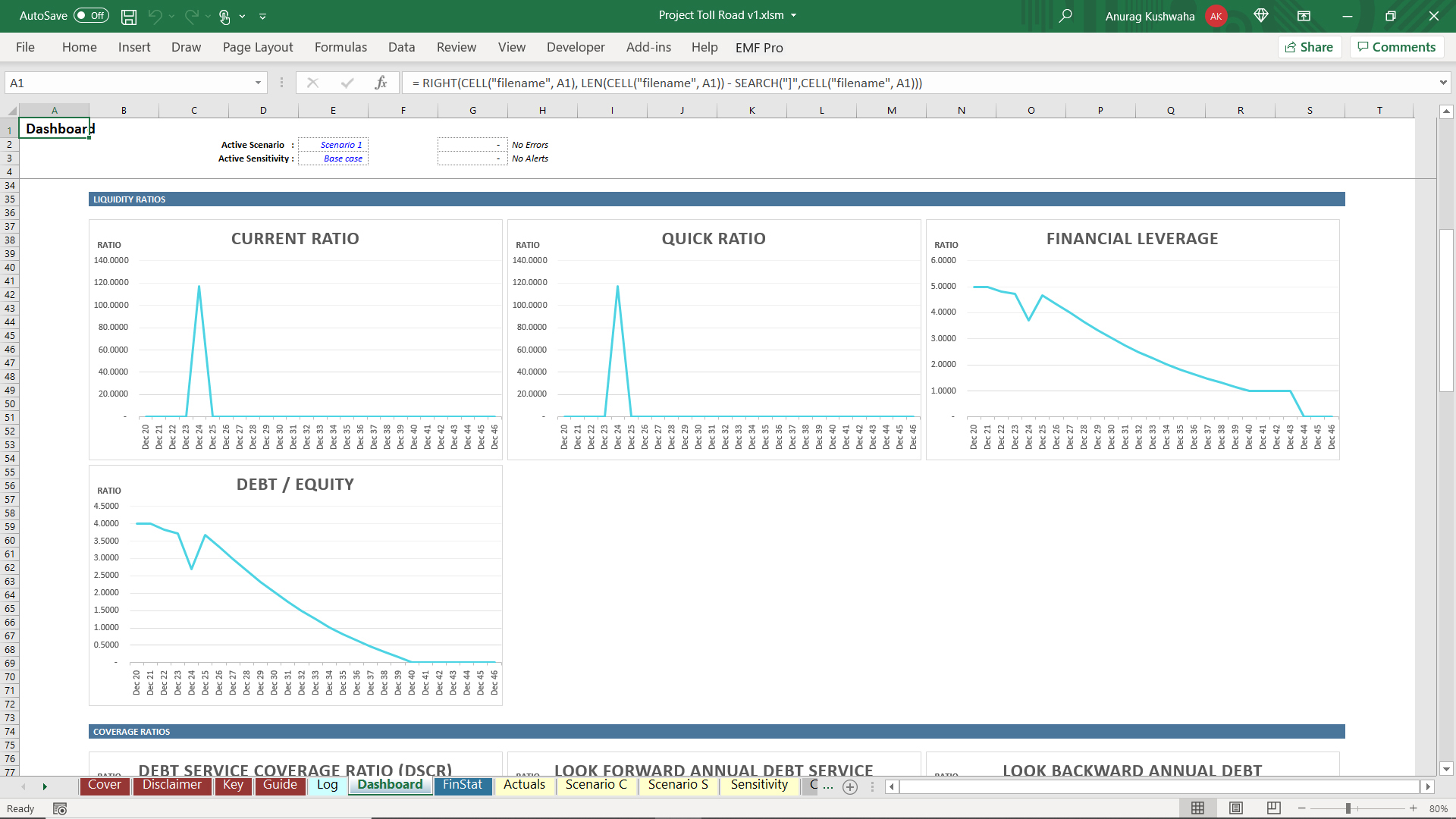Viewport: 1456px width, 819px height.
Task: Open Customize Quick Access Toolbar dropdown
Action: (x=262, y=16)
